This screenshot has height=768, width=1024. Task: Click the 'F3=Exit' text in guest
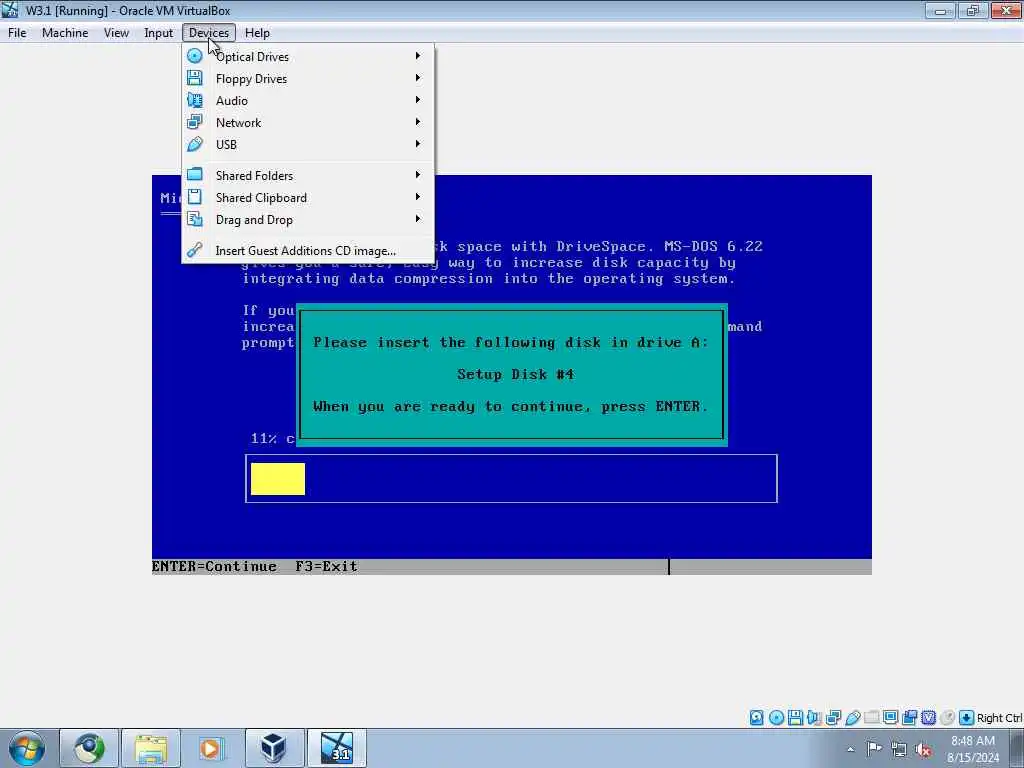pyautogui.click(x=326, y=566)
